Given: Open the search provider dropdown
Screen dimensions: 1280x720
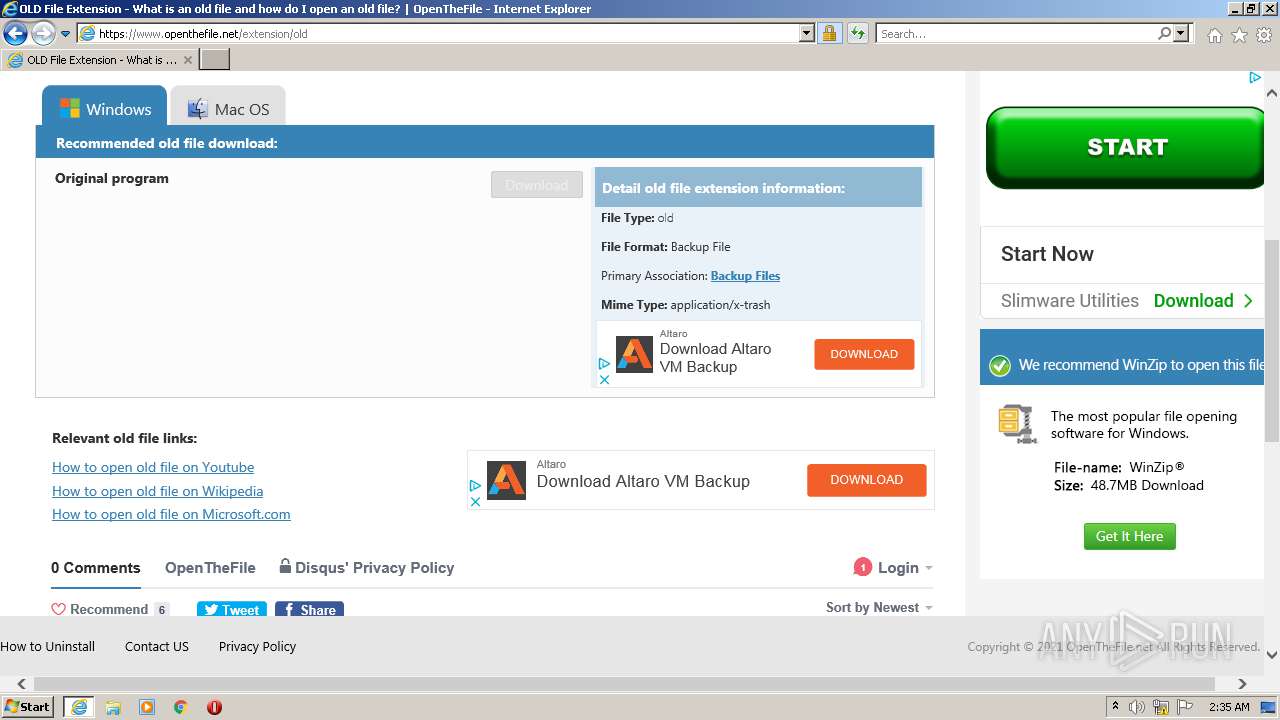Looking at the screenshot, I should coord(1182,33).
